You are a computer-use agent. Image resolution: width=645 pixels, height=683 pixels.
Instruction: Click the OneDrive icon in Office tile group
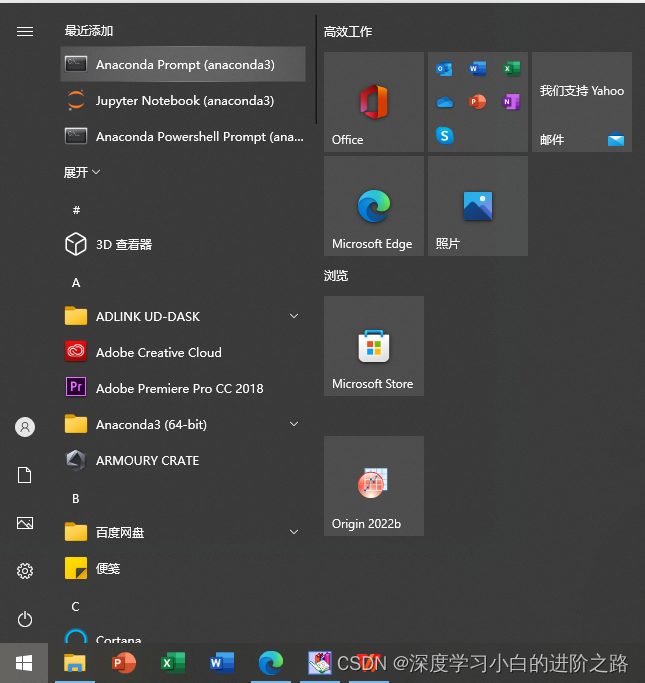coord(445,102)
